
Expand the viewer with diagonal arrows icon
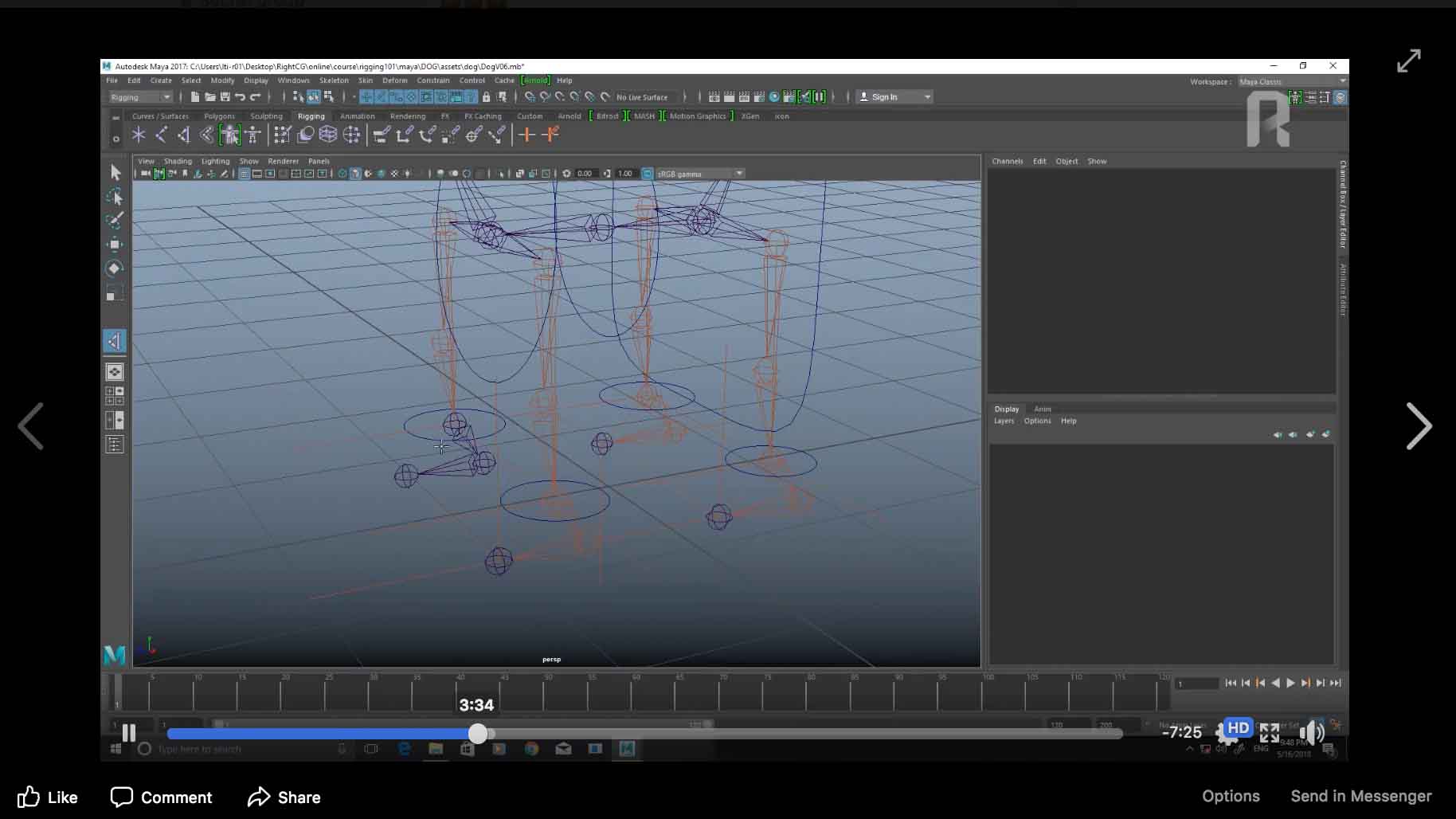coord(1408,61)
